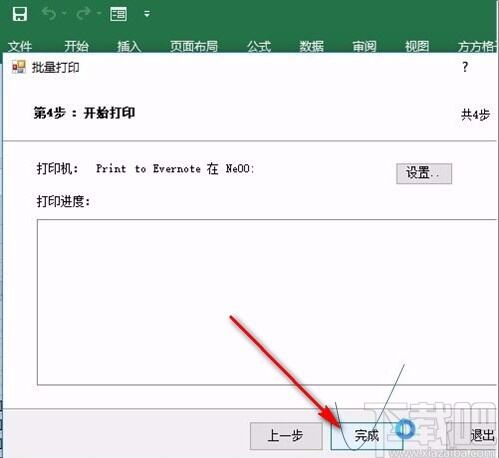The height and width of the screenshot is (458, 499).
Task: Go back with the 上一步 button
Action: (x=286, y=436)
